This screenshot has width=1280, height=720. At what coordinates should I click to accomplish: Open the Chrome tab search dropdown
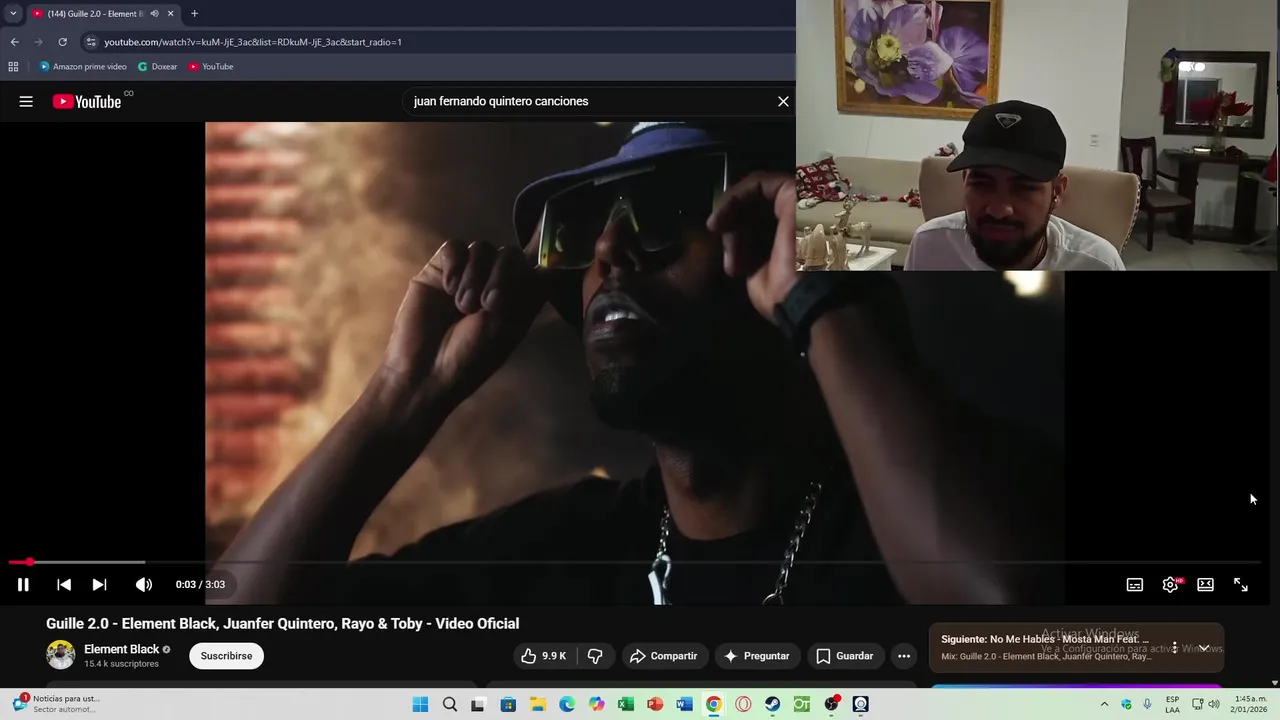click(x=13, y=13)
